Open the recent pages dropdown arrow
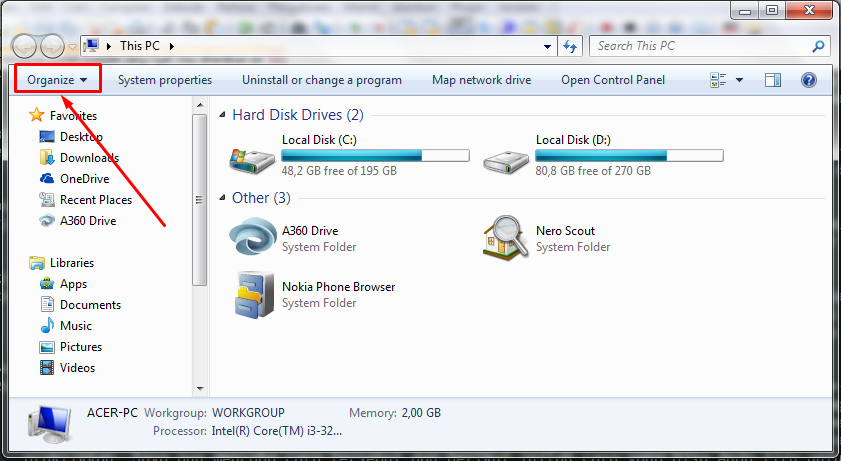Screen dimensions: 841x461 click(72, 47)
